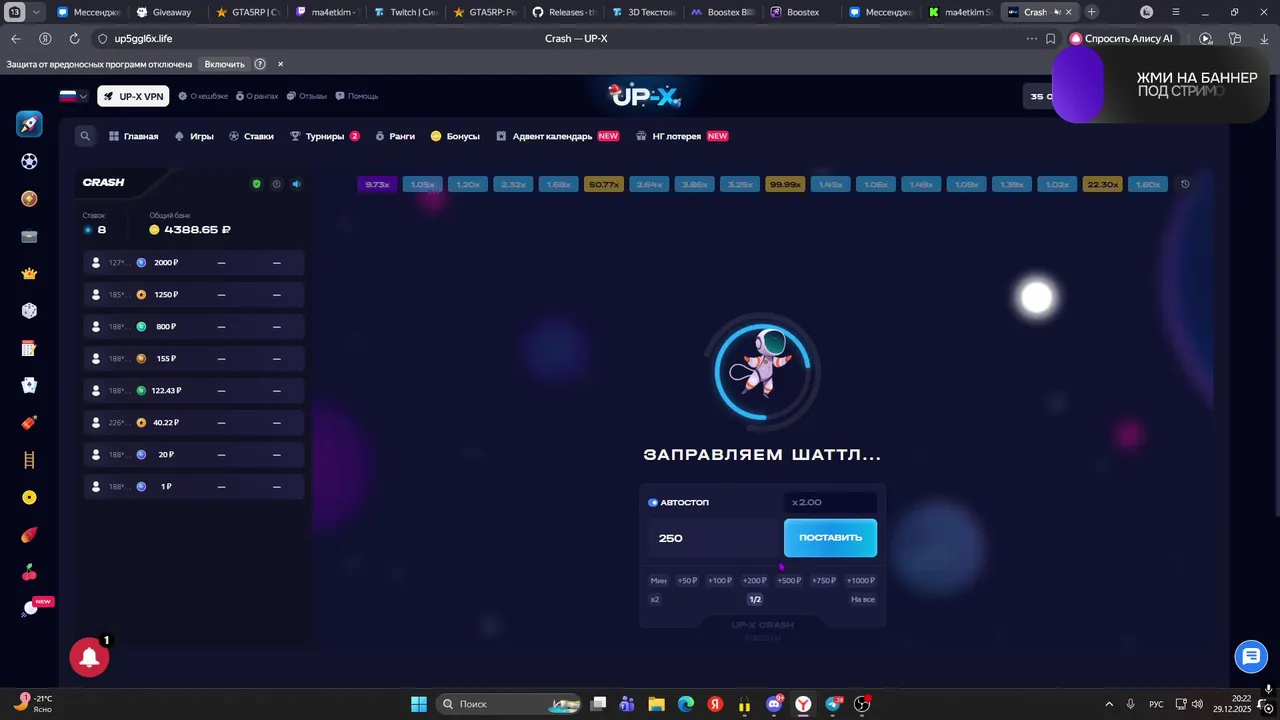Image resolution: width=1280 pixels, height=720 pixels.
Task: Open the yellow coin game in sidebar
Action: 29,497
